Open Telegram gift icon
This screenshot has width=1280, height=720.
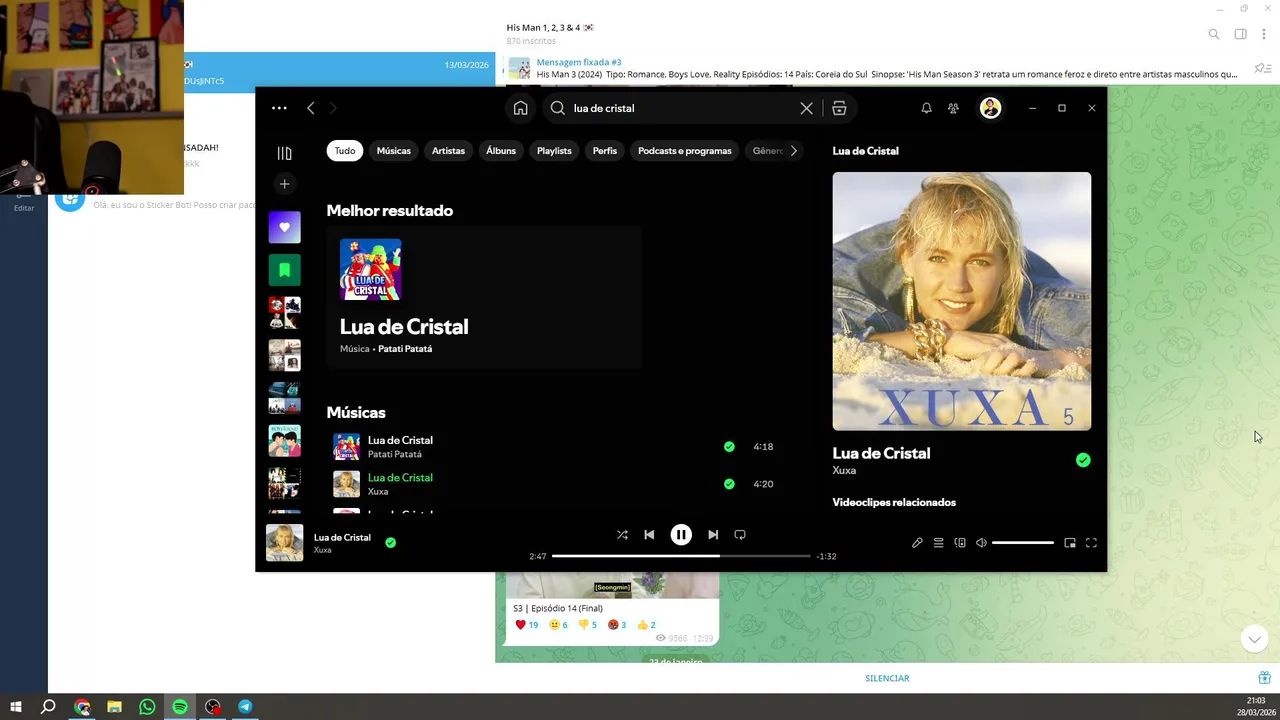(1264, 678)
